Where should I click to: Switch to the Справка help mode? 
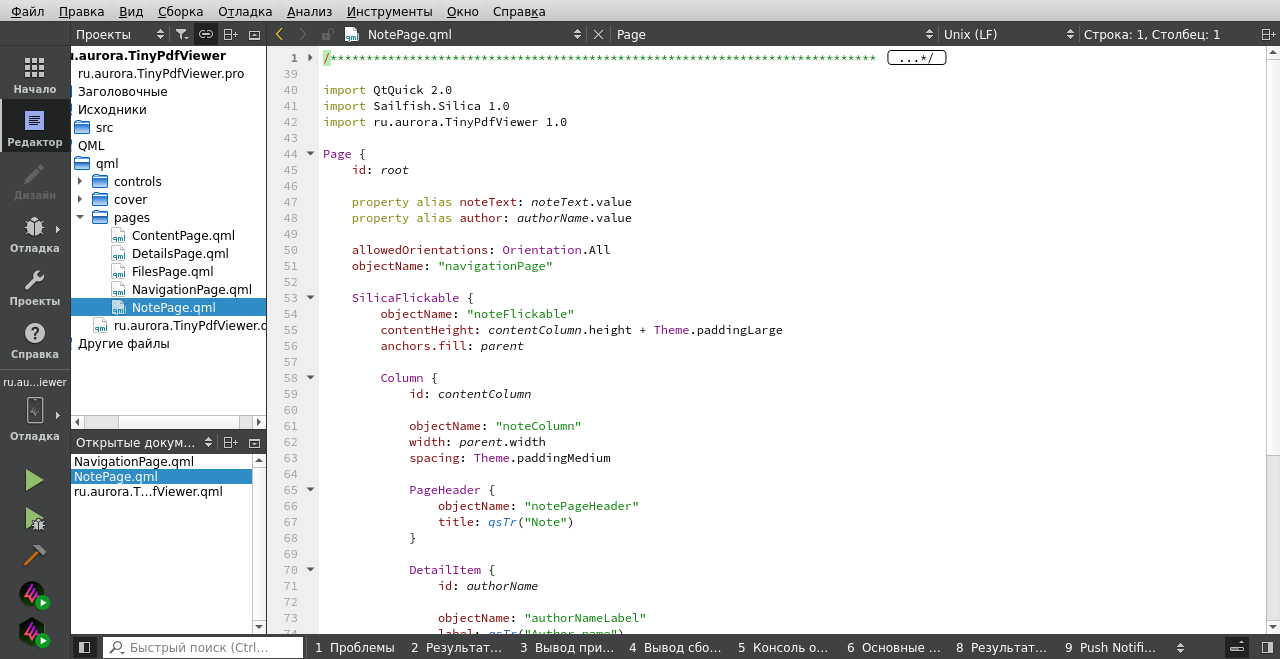(x=35, y=340)
